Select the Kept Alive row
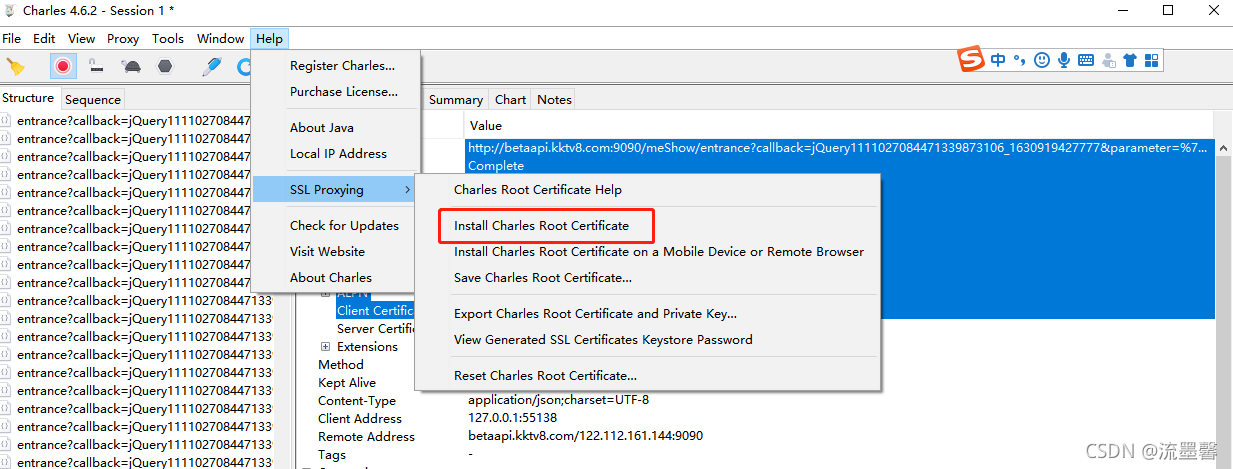Screen dimensions: 1233x469 pos(347,383)
